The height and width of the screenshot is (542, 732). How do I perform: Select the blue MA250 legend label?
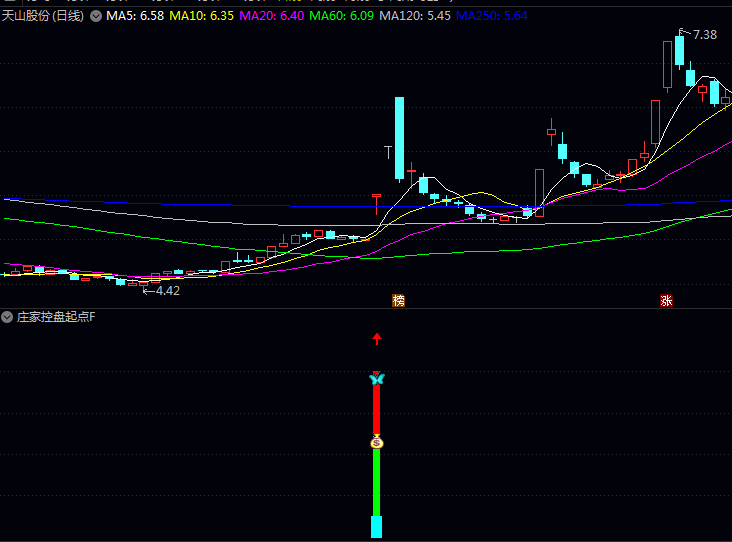[x=491, y=17]
